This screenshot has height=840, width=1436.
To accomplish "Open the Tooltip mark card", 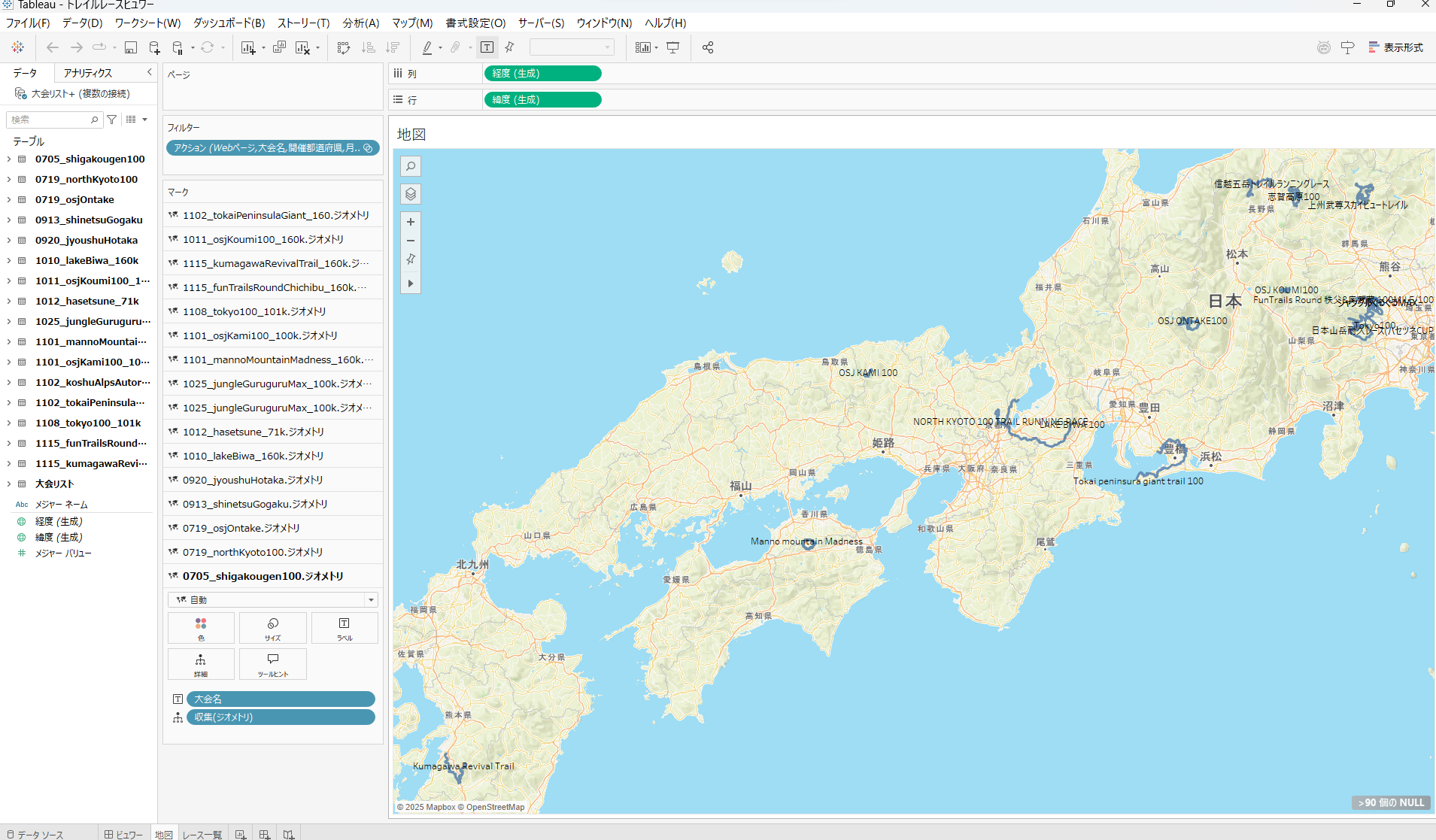I will (272, 664).
